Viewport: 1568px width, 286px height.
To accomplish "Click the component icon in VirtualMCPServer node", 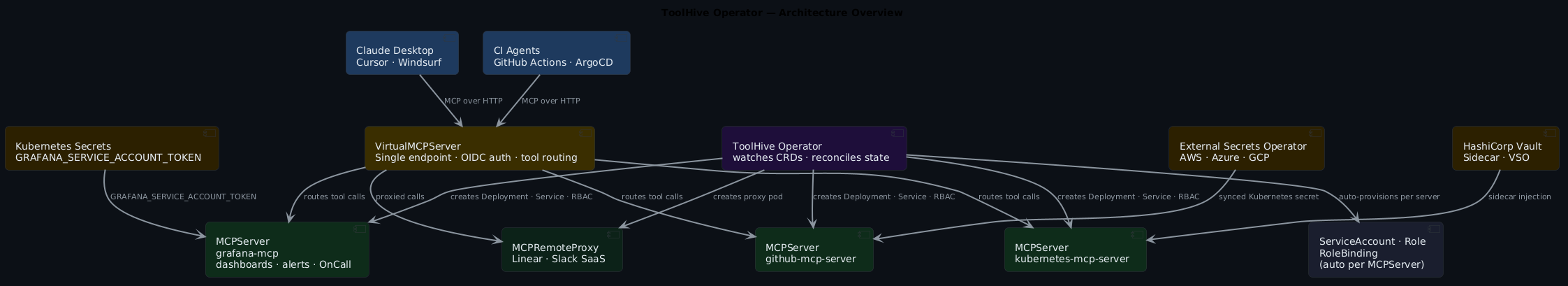I will [x=585, y=133].
